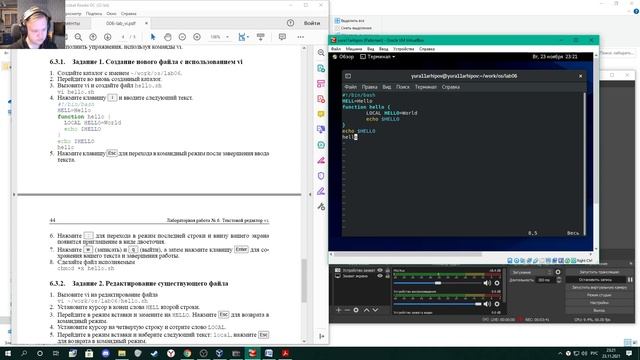This screenshot has width=640, height=360.
Task: Mute the Mic/Aux audio speaker icon
Action: (x=487, y=283)
